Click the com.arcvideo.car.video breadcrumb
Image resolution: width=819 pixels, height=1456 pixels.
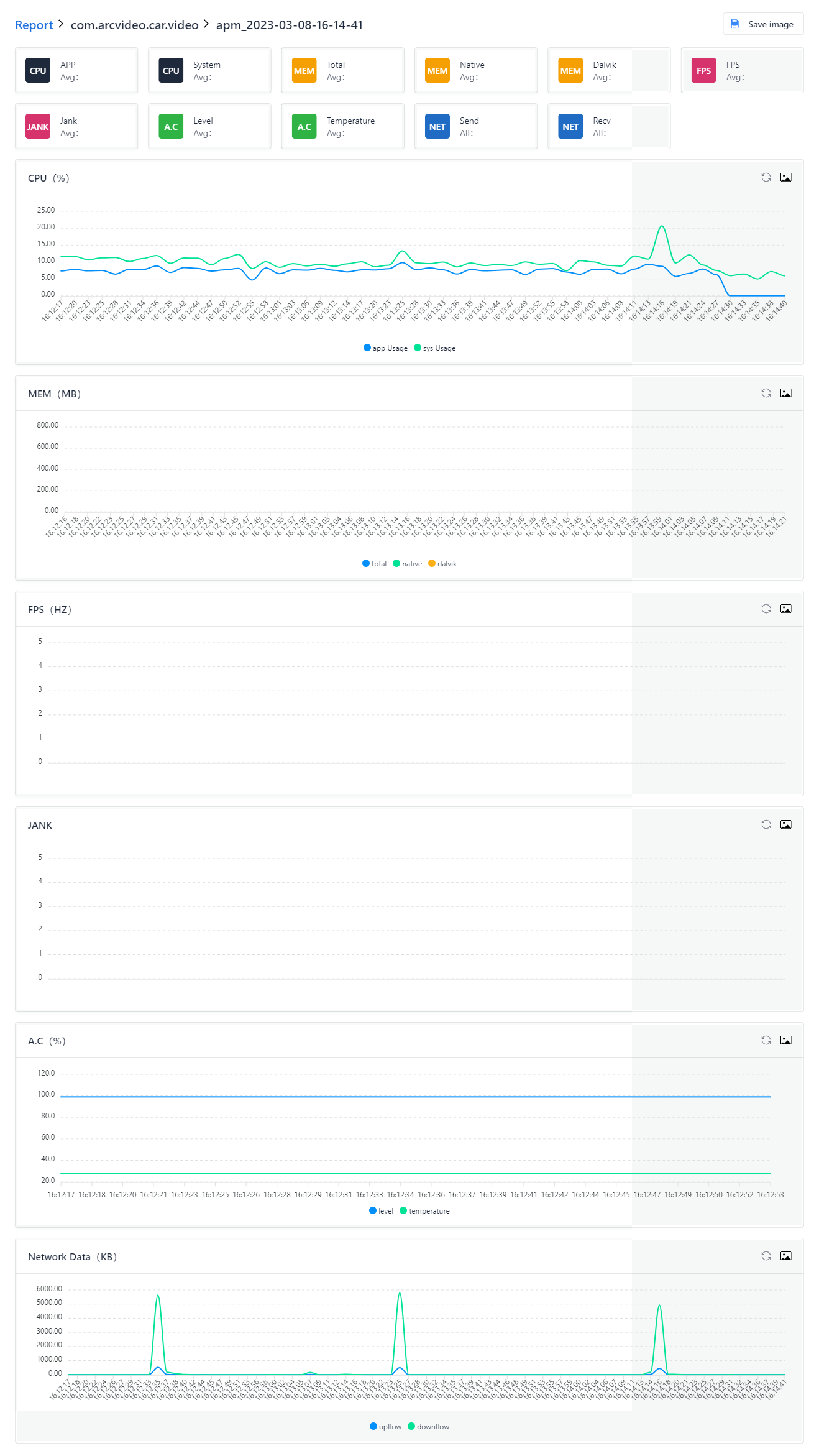(135, 25)
